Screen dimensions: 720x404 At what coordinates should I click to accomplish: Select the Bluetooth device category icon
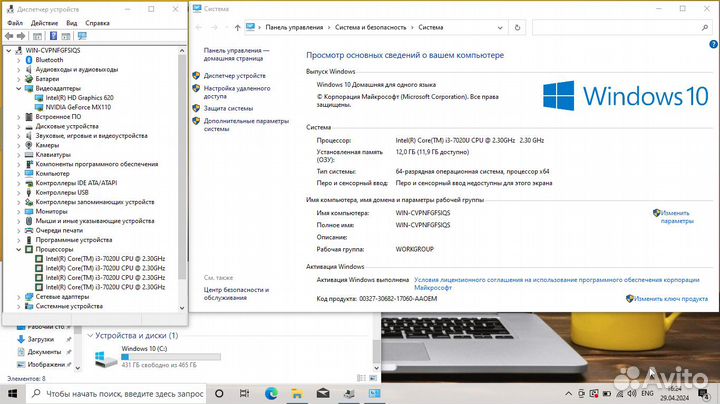pos(29,60)
